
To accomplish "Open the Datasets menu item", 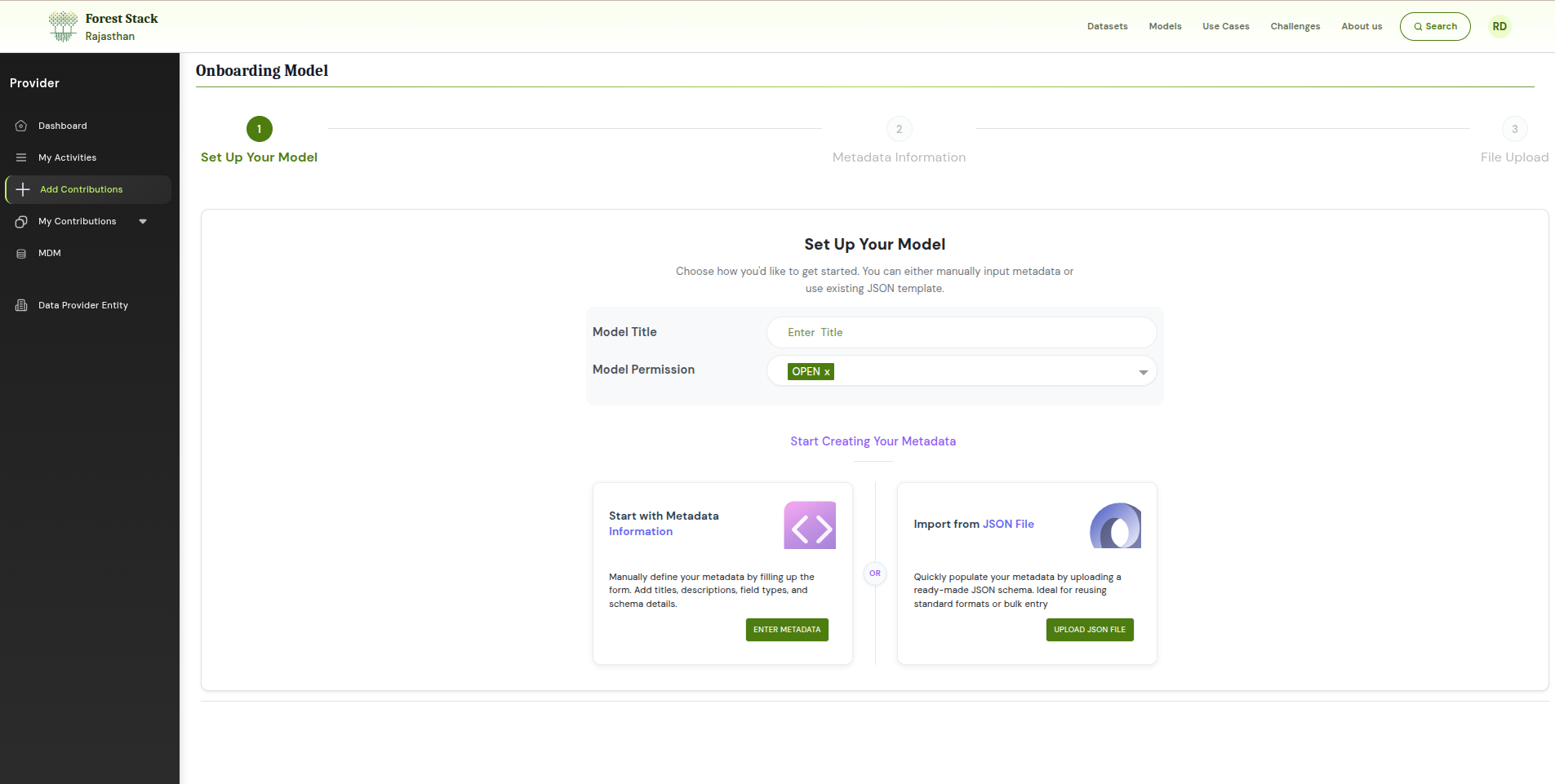I will tap(1107, 26).
